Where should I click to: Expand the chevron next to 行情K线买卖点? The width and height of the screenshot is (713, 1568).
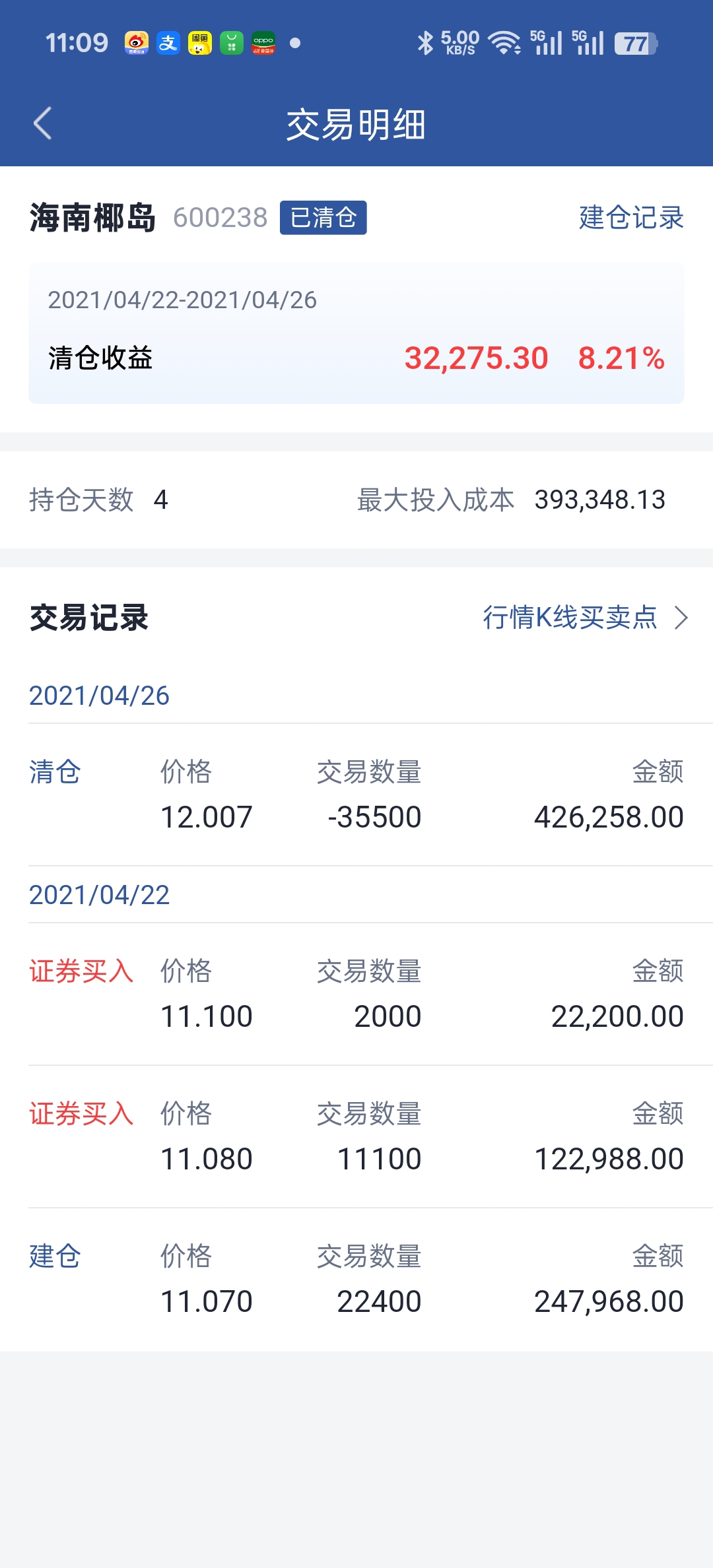click(681, 618)
